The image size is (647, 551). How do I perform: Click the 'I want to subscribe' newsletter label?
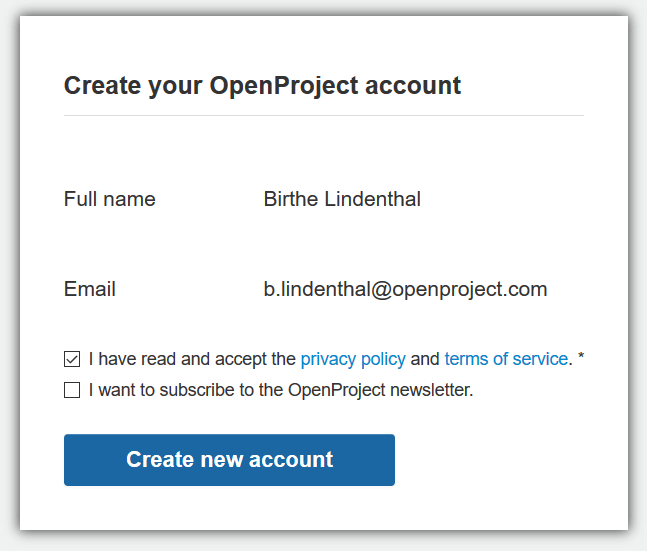point(280,390)
